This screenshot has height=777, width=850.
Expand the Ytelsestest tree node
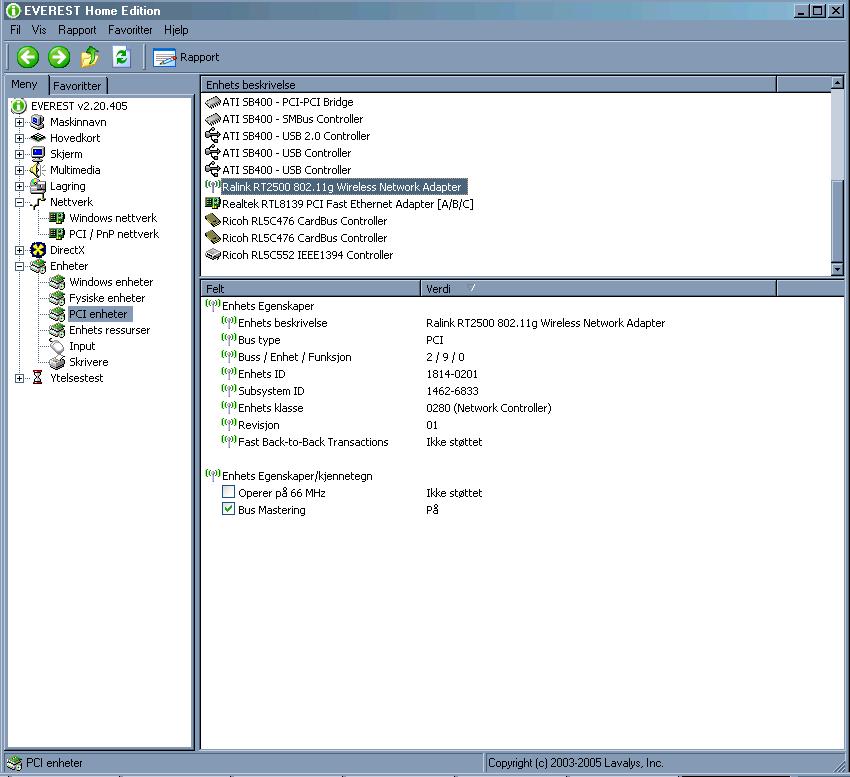pos(20,378)
